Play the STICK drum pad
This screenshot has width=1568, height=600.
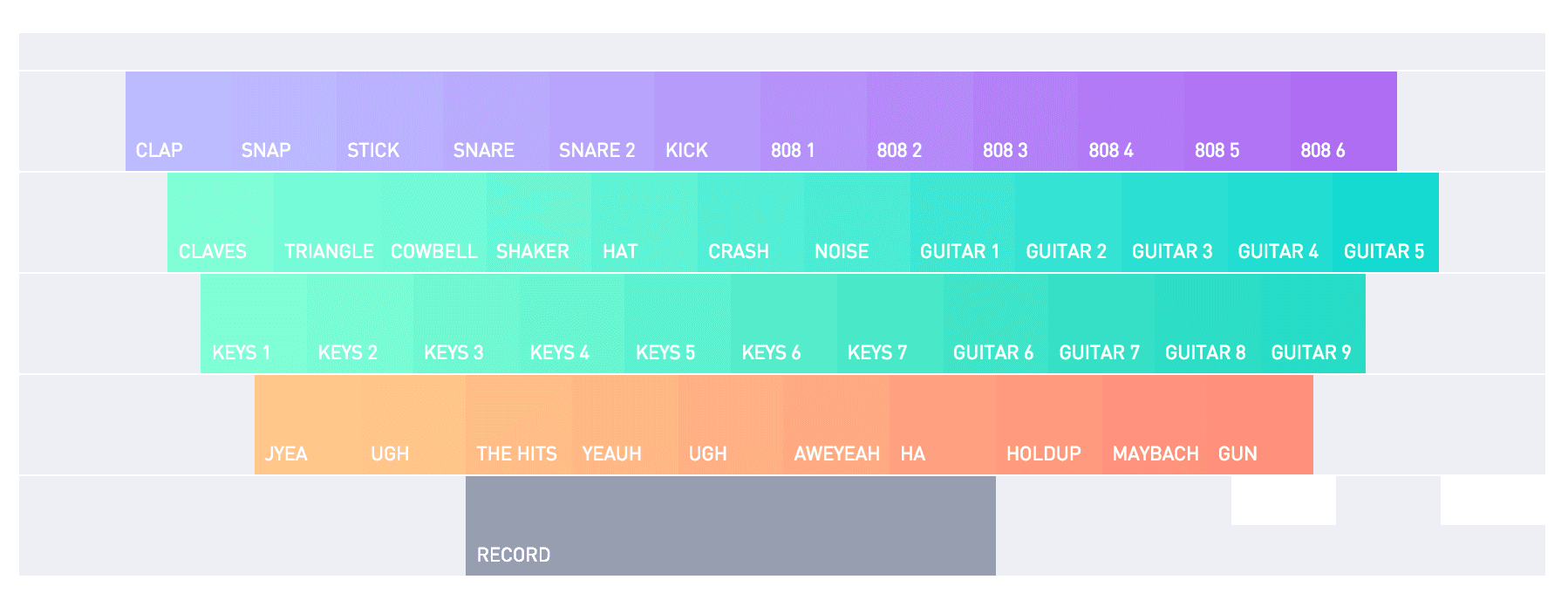click(390, 121)
